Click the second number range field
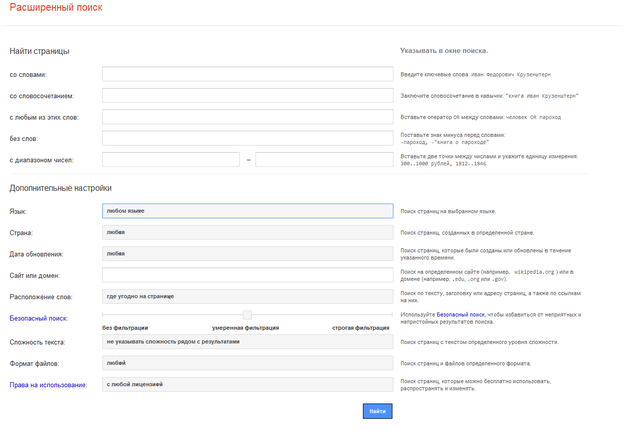 [324, 159]
